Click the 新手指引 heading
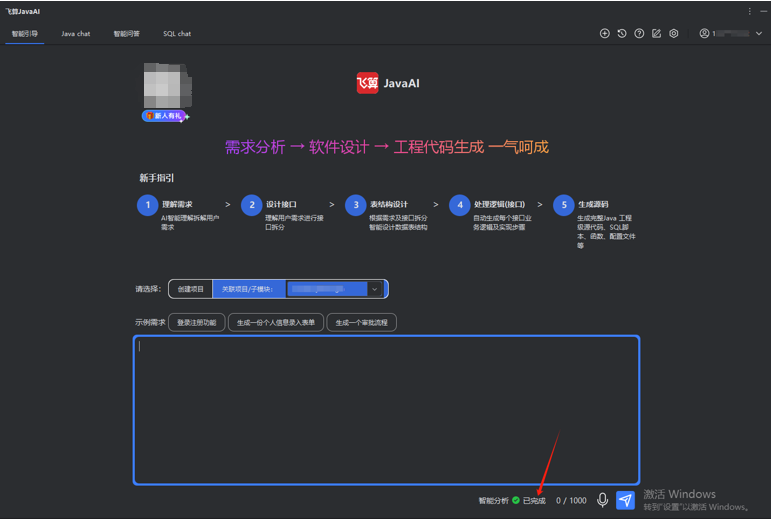Screen dimensions: 771x519 156,178
